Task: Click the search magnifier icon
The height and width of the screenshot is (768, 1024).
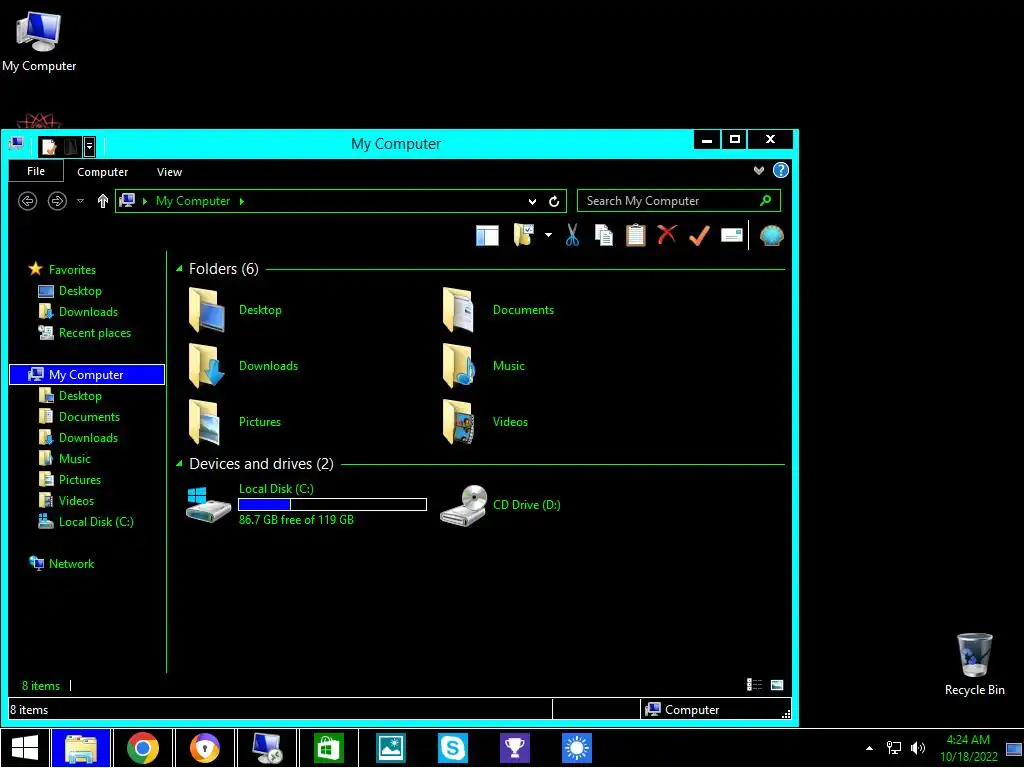Action: 765,200
